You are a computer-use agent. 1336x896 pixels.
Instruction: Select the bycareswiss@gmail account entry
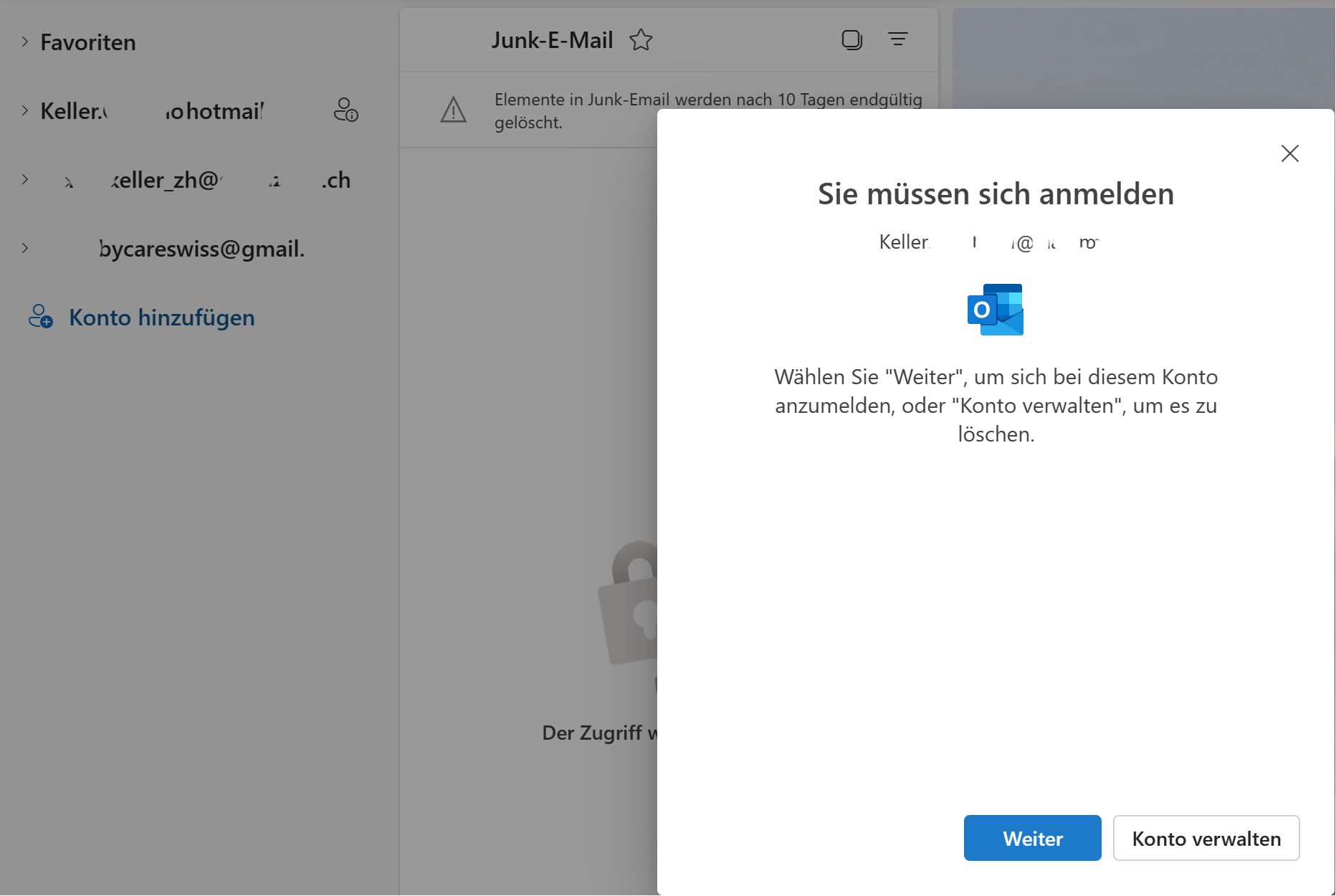click(202, 249)
